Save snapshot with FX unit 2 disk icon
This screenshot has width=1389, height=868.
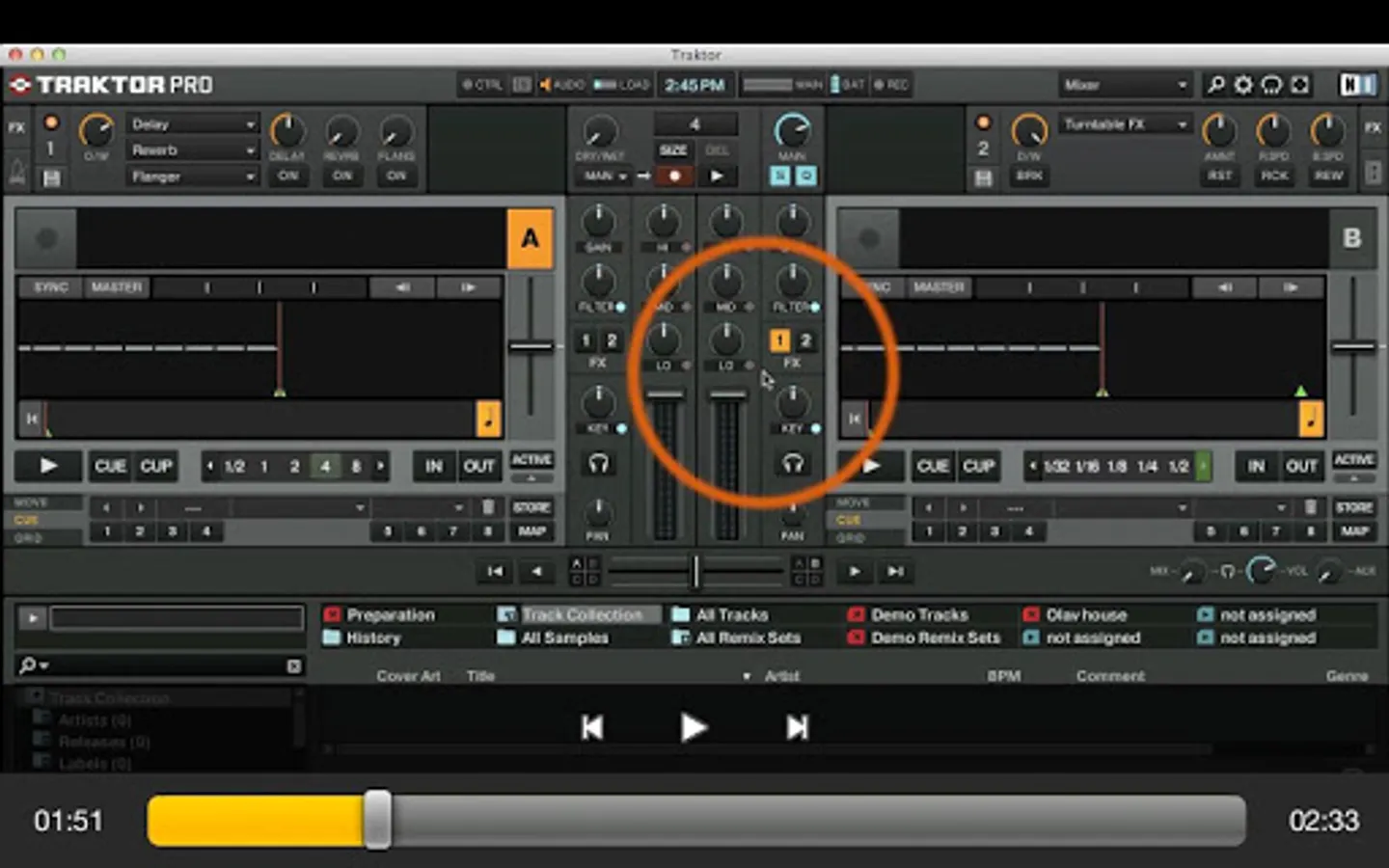click(983, 177)
